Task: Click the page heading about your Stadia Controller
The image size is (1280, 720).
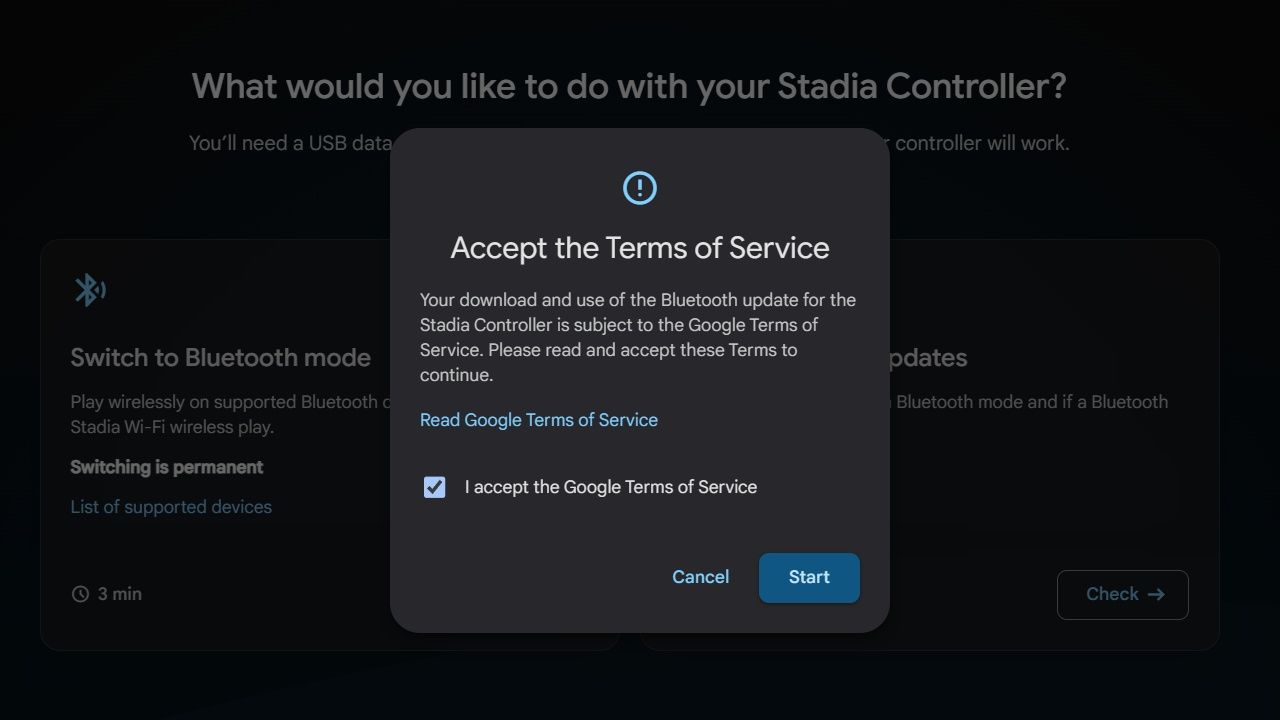Action: (629, 86)
